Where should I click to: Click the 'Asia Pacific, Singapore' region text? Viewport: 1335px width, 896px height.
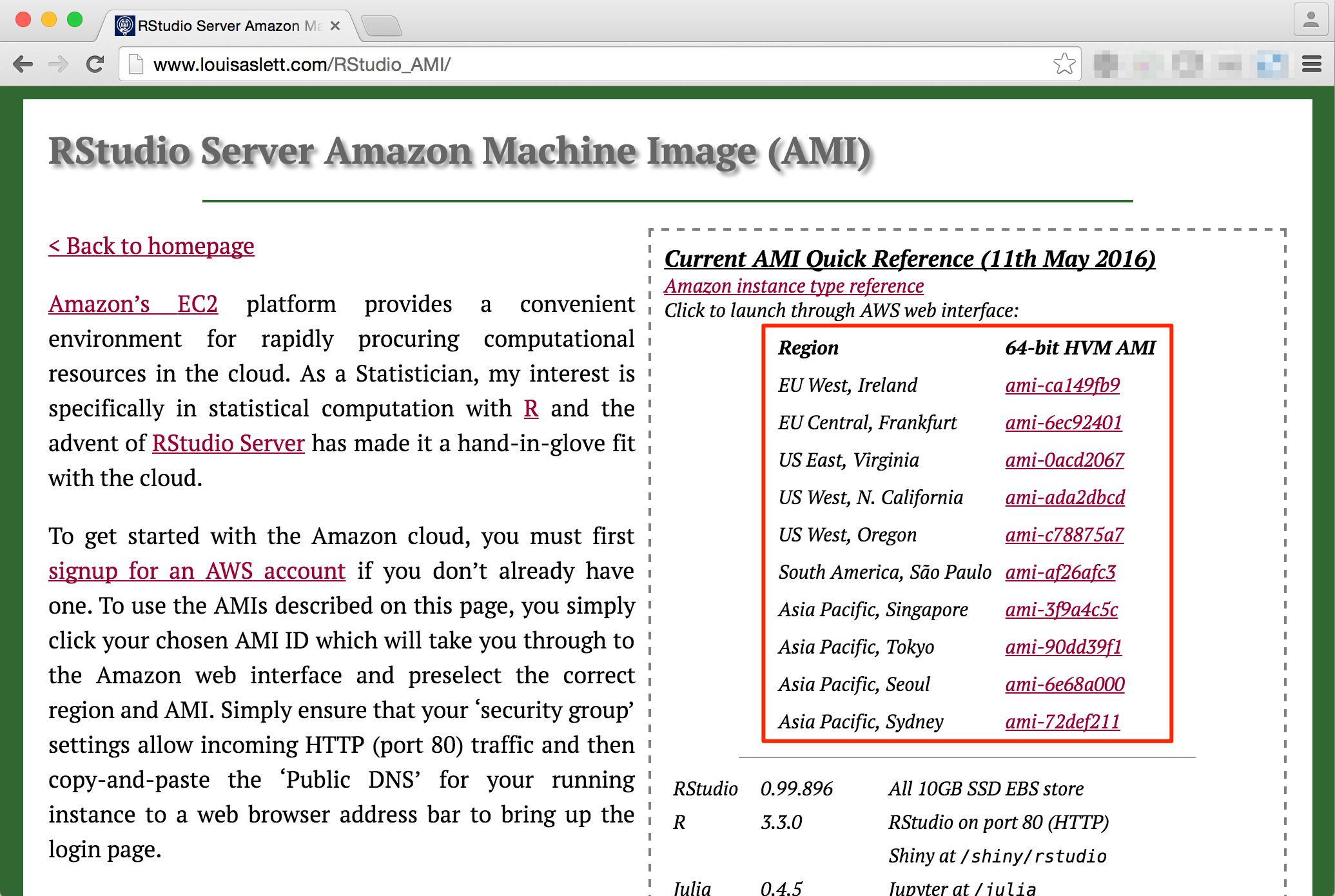tap(873, 610)
